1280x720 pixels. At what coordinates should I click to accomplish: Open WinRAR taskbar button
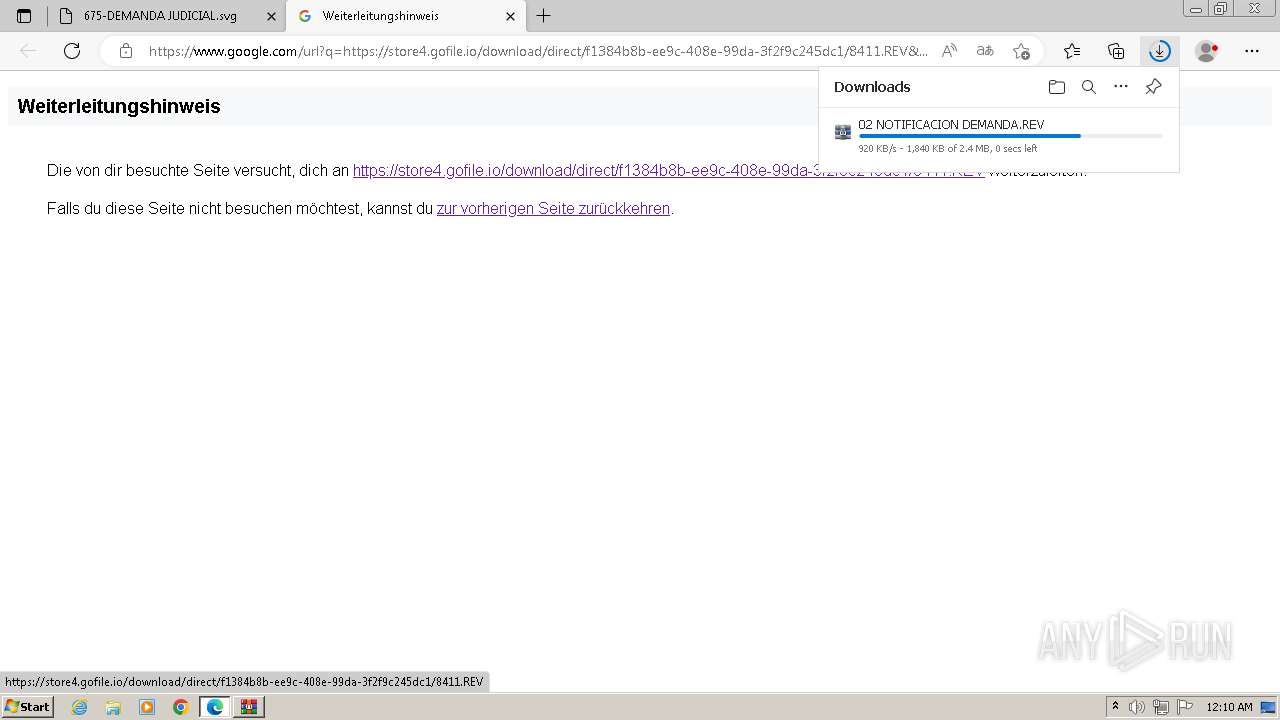tap(248, 707)
